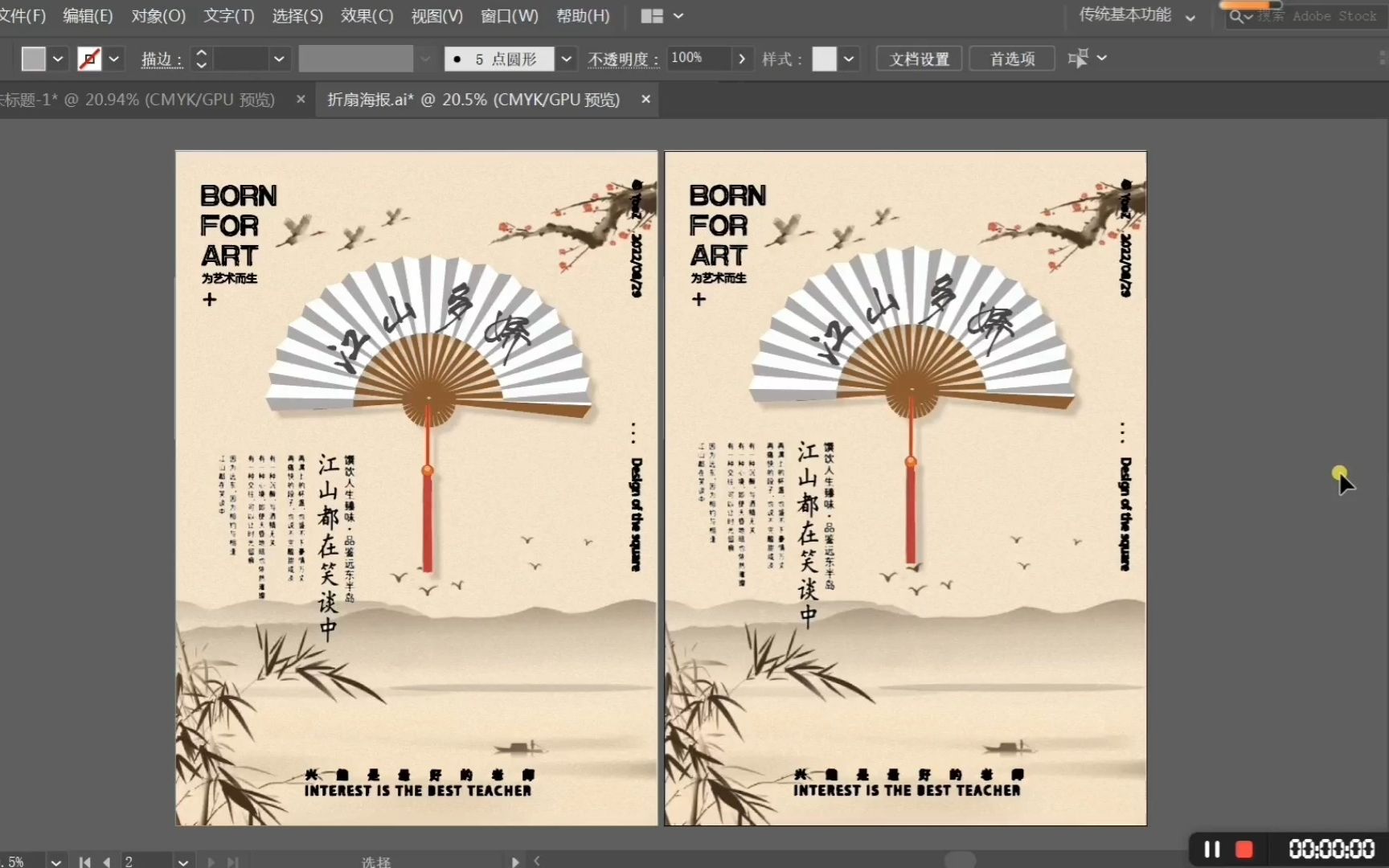The width and height of the screenshot is (1389, 868).
Task: Click the last artboard navigation icon
Action: click(234, 862)
